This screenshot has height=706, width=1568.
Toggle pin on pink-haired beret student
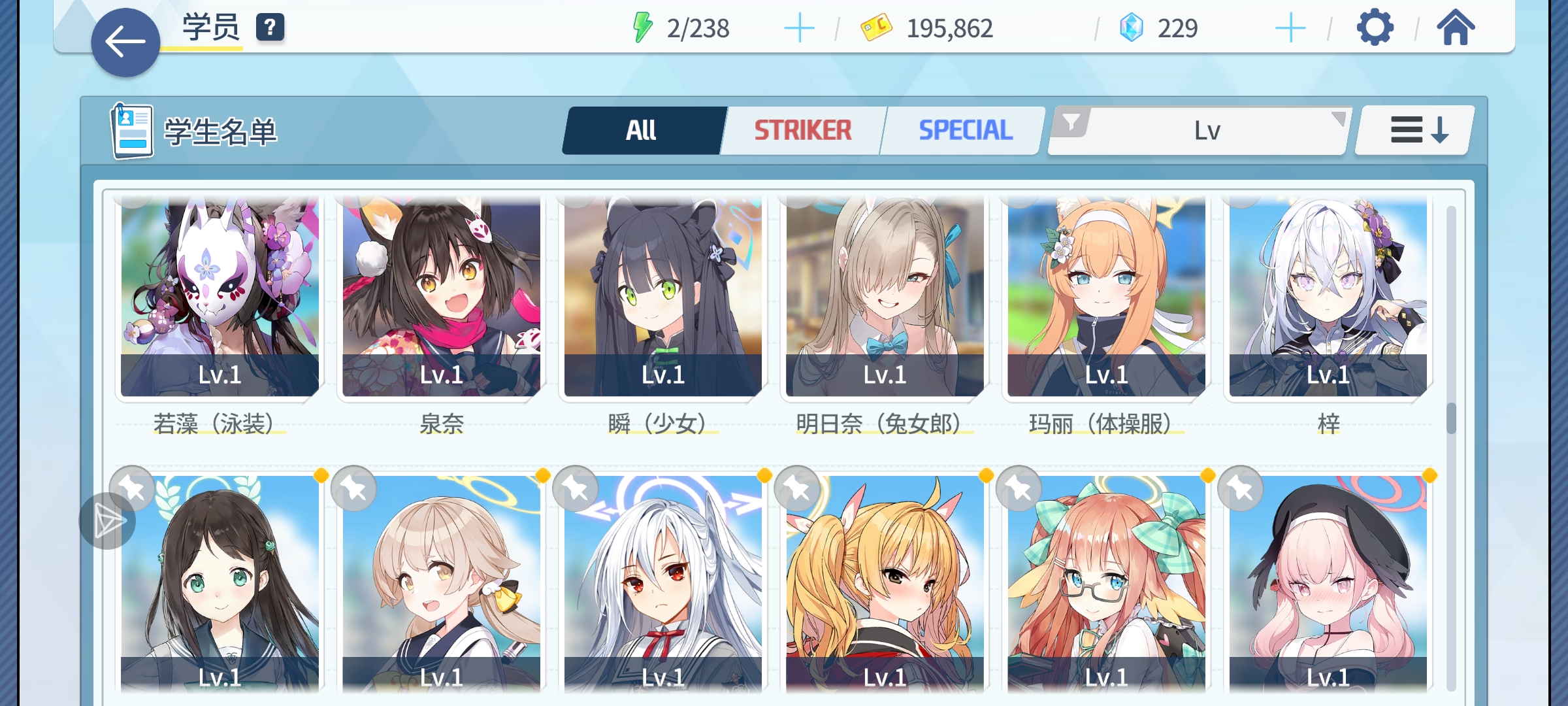coord(1241,488)
